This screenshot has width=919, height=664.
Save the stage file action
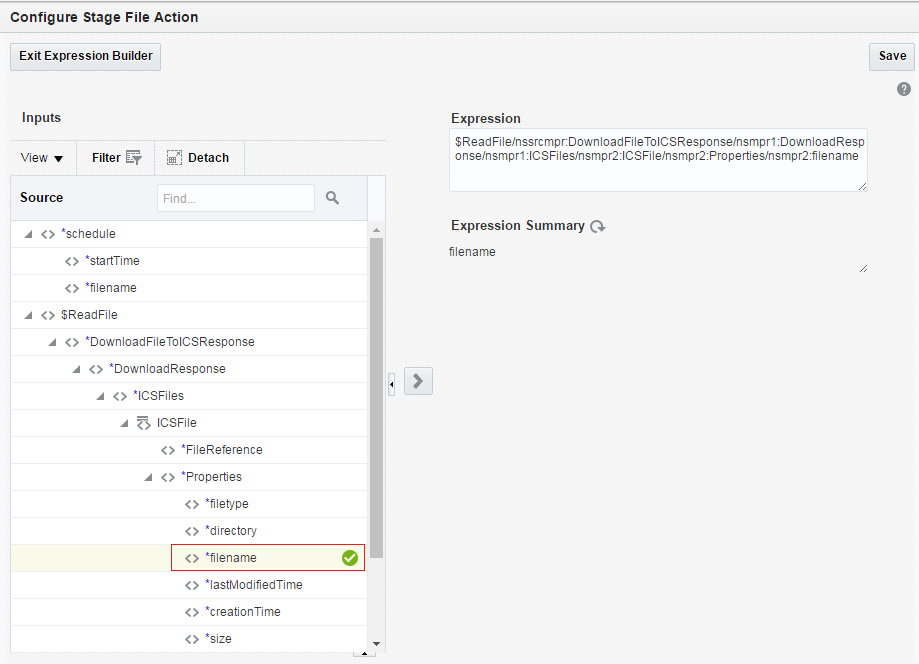pyautogui.click(x=892, y=56)
